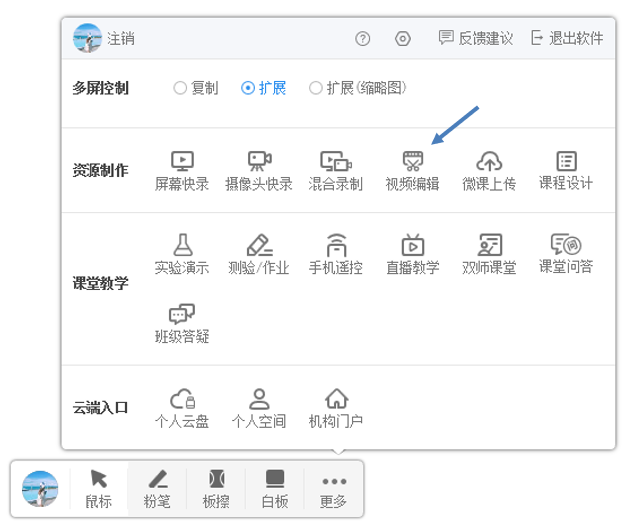Expand the 更多 menu in toolbar
This screenshot has height=530, width=624.
pos(333,488)
